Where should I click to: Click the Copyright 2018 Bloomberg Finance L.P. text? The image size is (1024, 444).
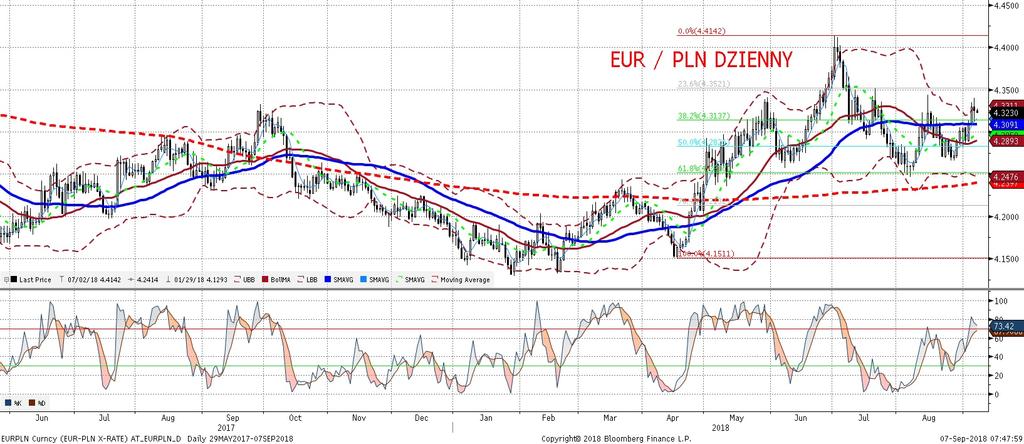click(x=618, y=437)
